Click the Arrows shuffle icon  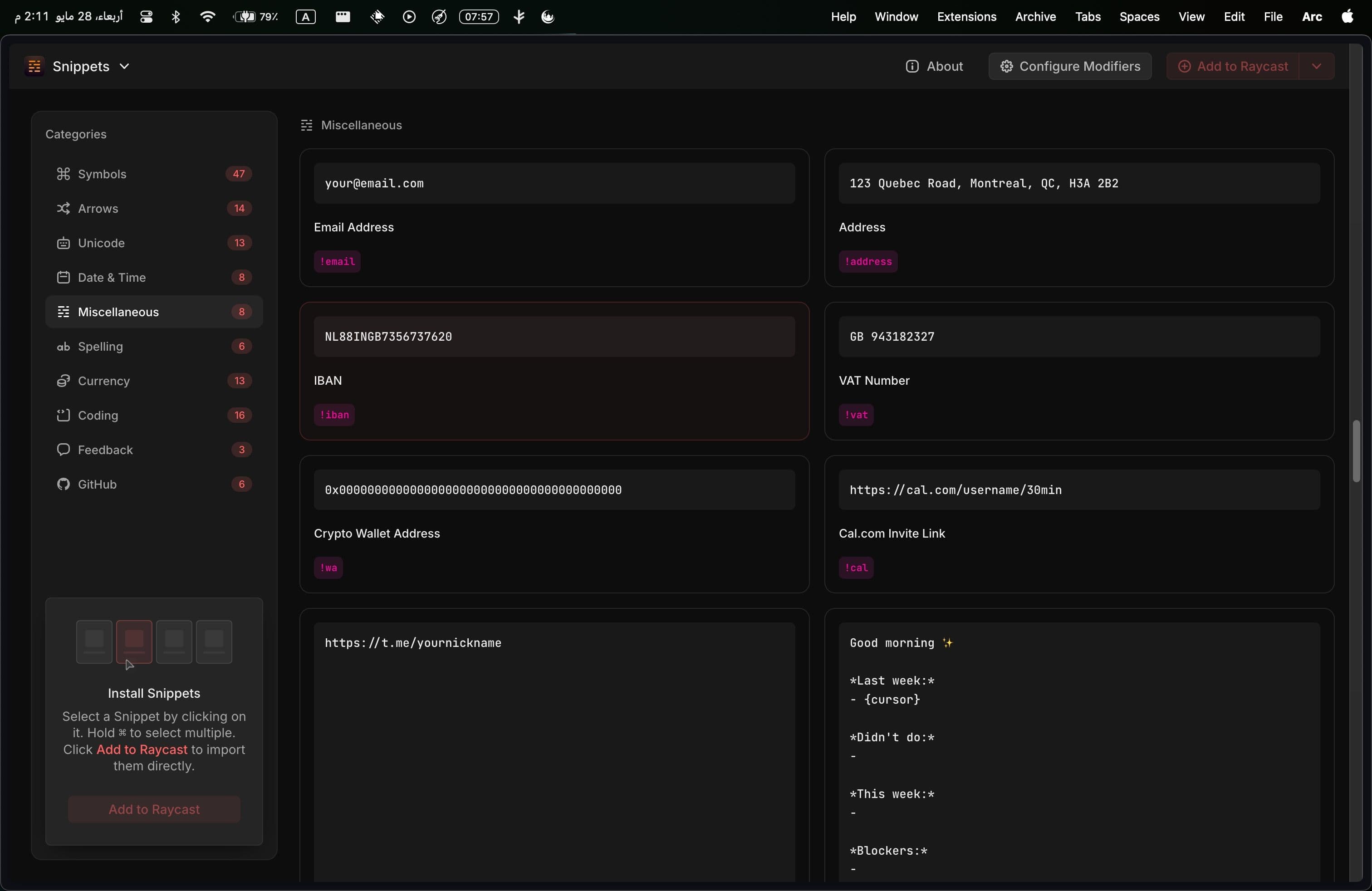[x=63, y=208]
